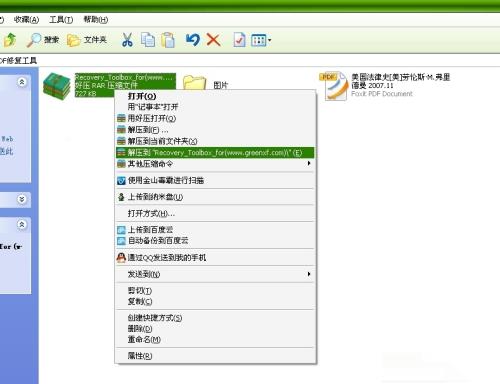Open the 收藏(A) menu
Viewport: 500px width, 384px height.
point(26,20)
